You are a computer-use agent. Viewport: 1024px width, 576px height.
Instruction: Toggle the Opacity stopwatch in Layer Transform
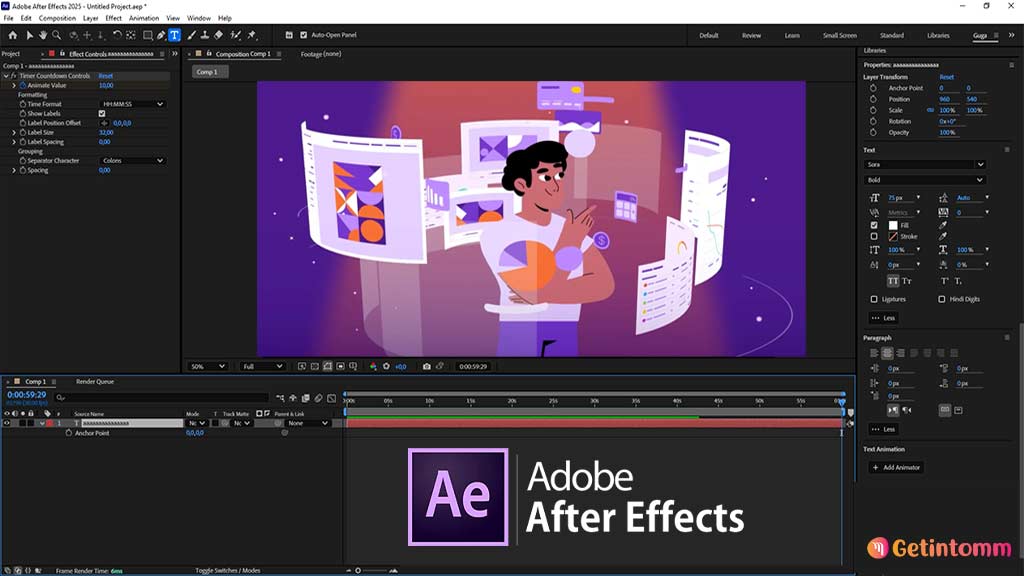pyautogui.click(x=873, y=133)
